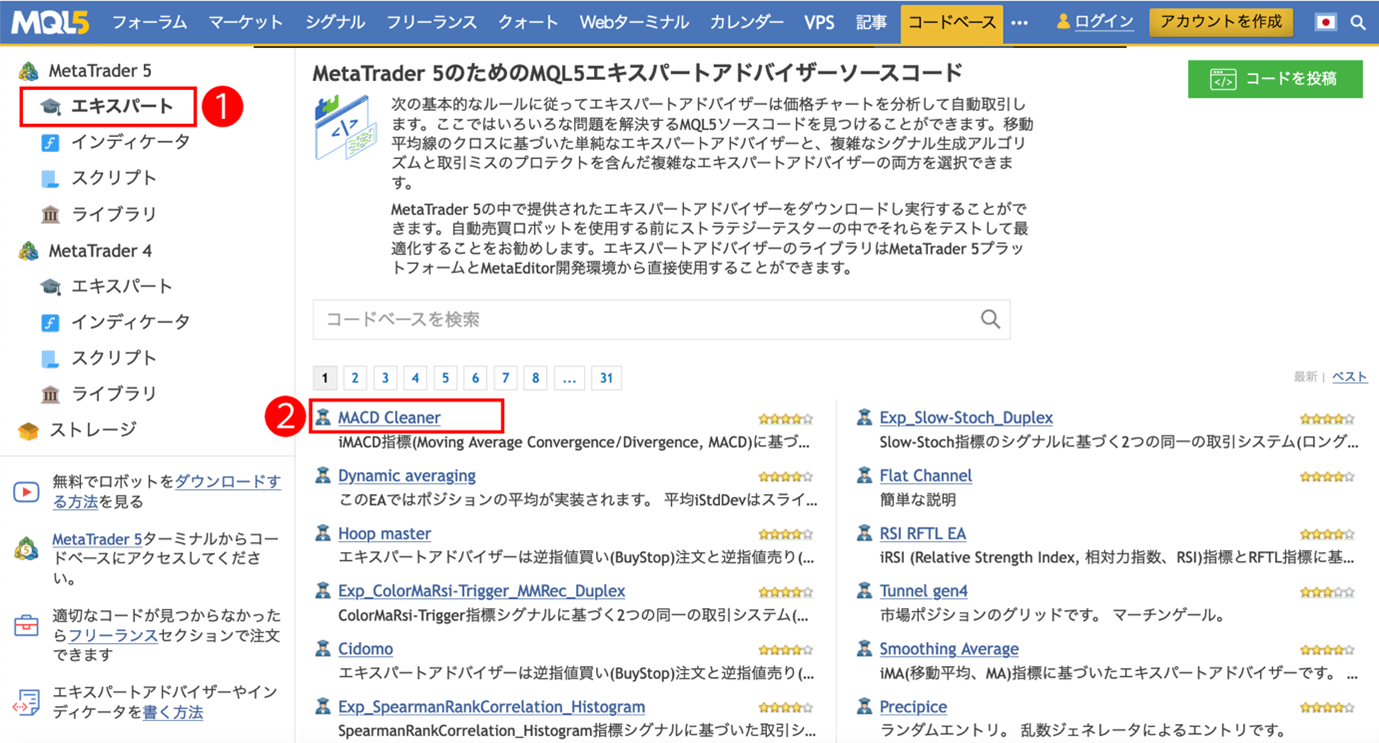Viewport: 1379px width, 743px height.
Task: Go to page 8 of results
Action: 536,378
